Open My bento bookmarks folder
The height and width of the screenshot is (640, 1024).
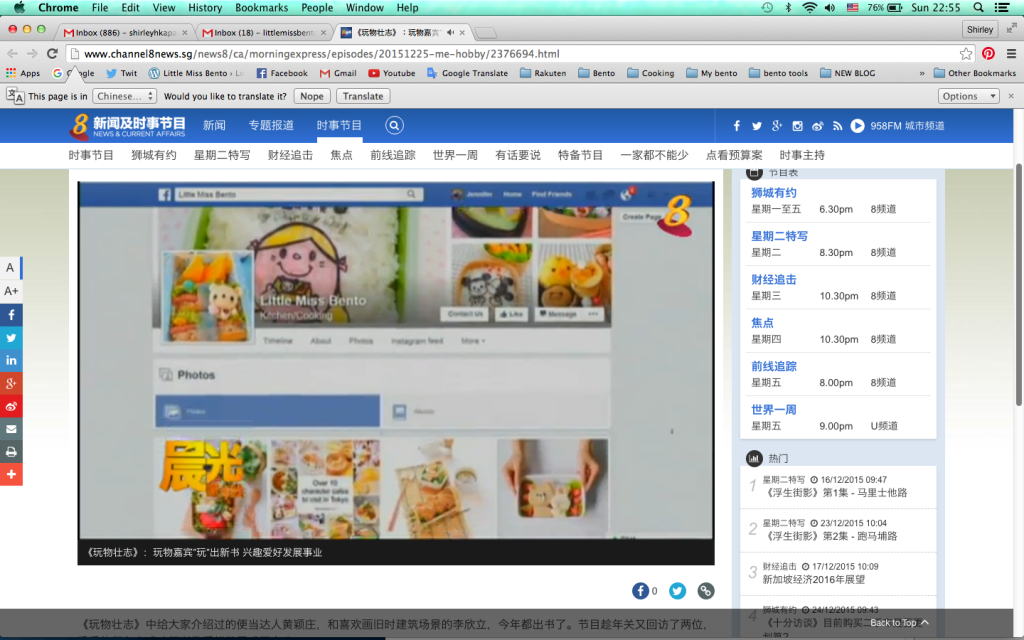[x=712, y=73]
